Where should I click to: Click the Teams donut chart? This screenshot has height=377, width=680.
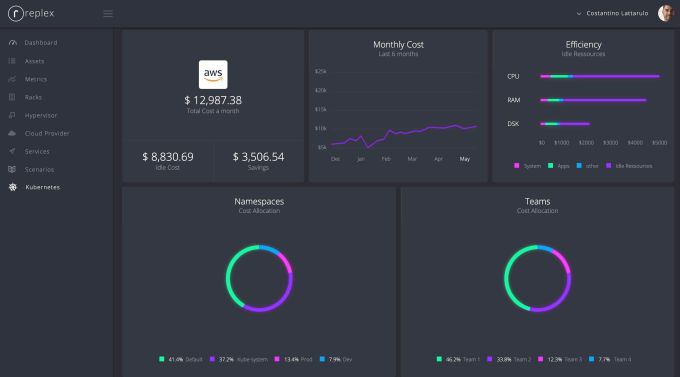coord(537,279)
